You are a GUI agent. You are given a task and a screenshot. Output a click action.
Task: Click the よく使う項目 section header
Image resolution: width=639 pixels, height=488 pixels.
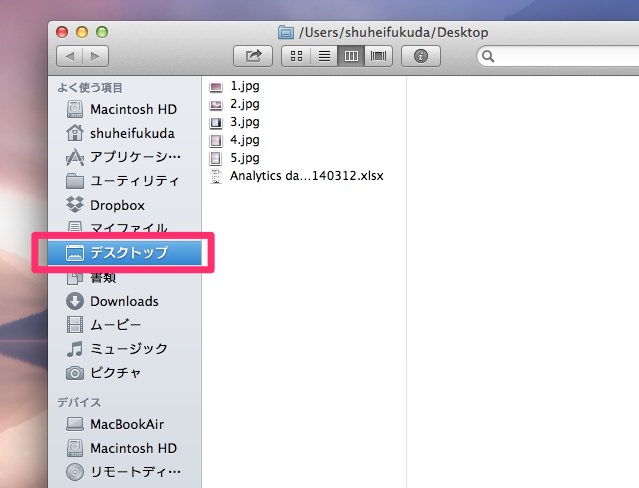(x=90, y=88)
